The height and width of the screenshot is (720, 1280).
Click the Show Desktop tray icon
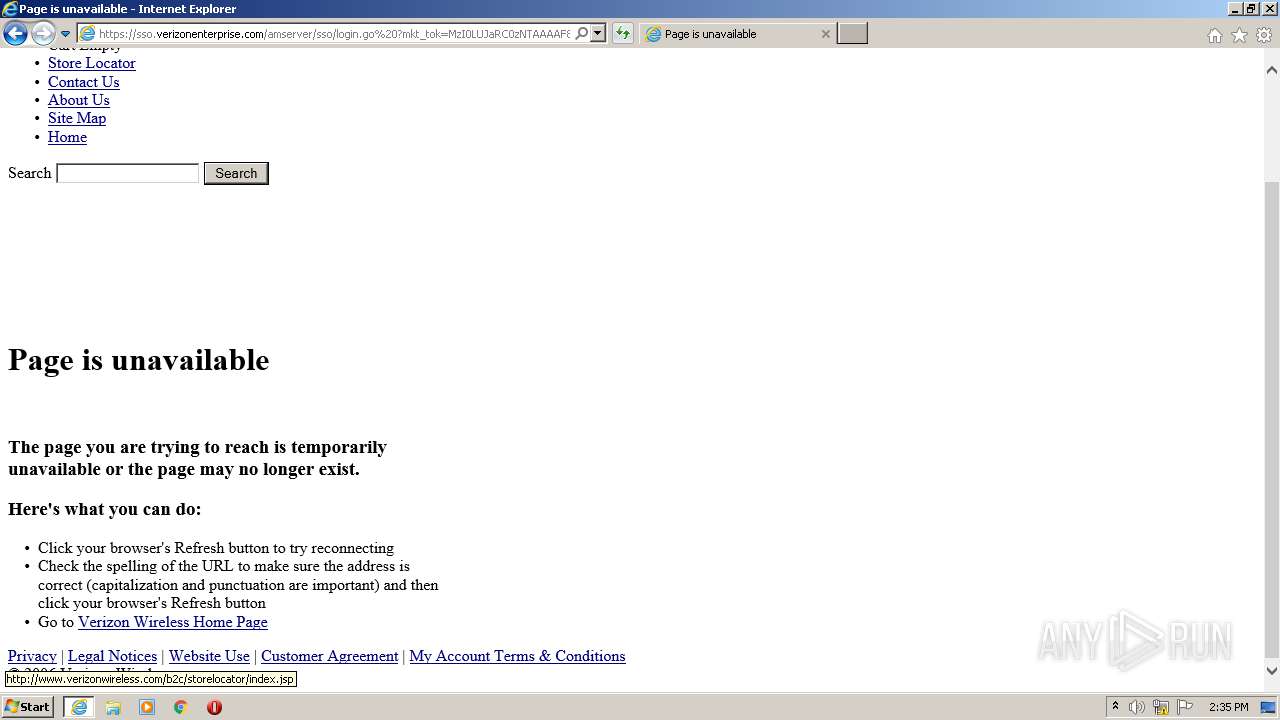1269,707
